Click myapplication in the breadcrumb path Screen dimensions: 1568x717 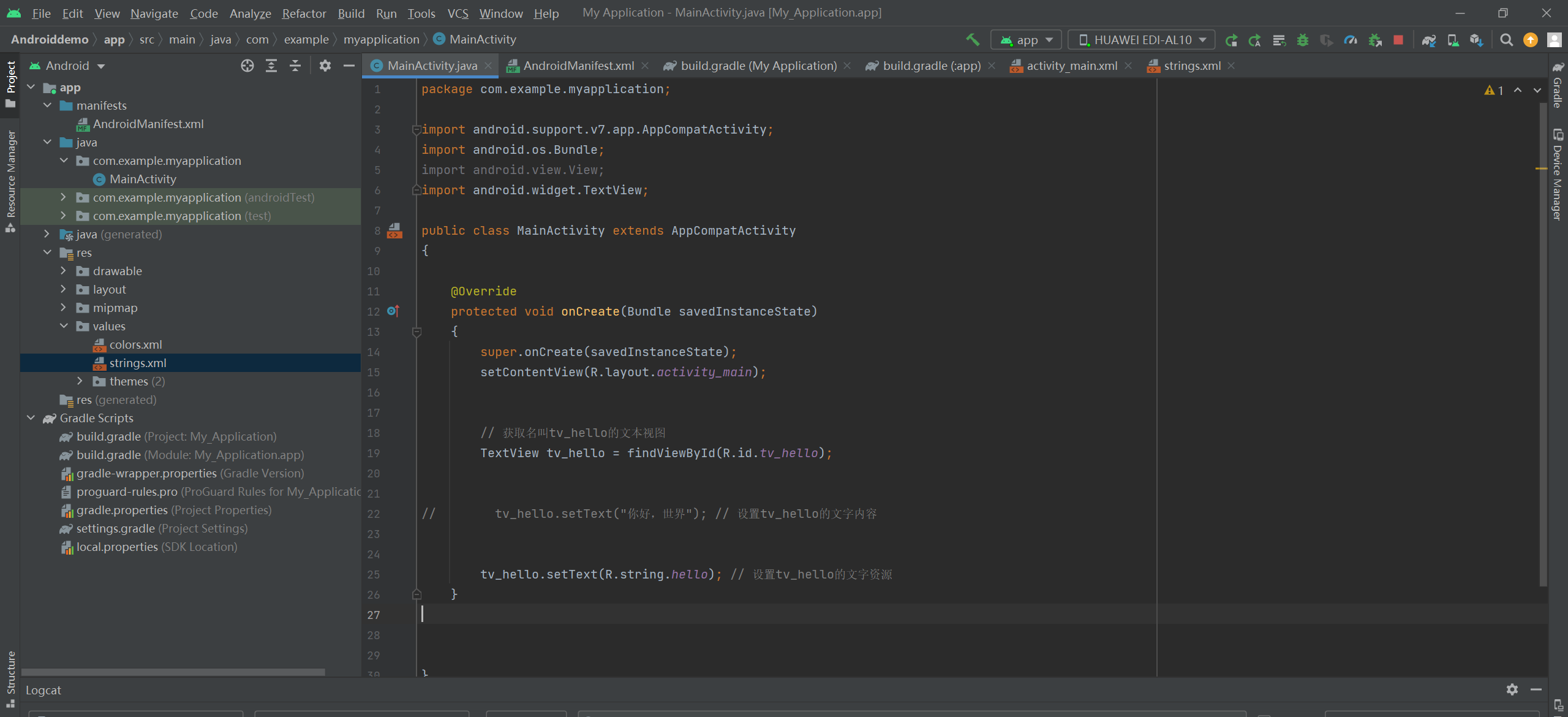tap(381, 40)
